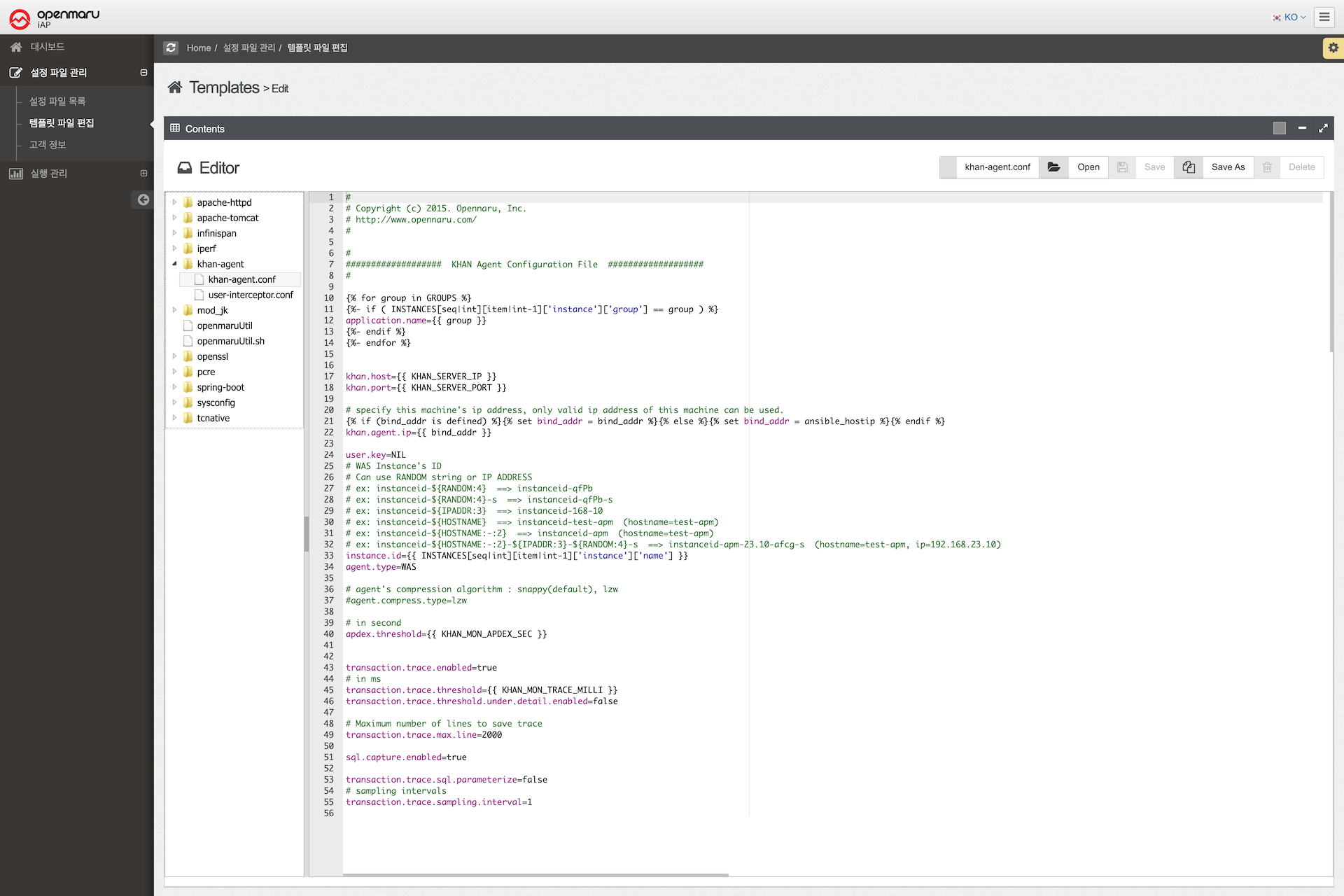
Task: Collapse the 설정 파일 관리 menu section
Action: point(143,73)
